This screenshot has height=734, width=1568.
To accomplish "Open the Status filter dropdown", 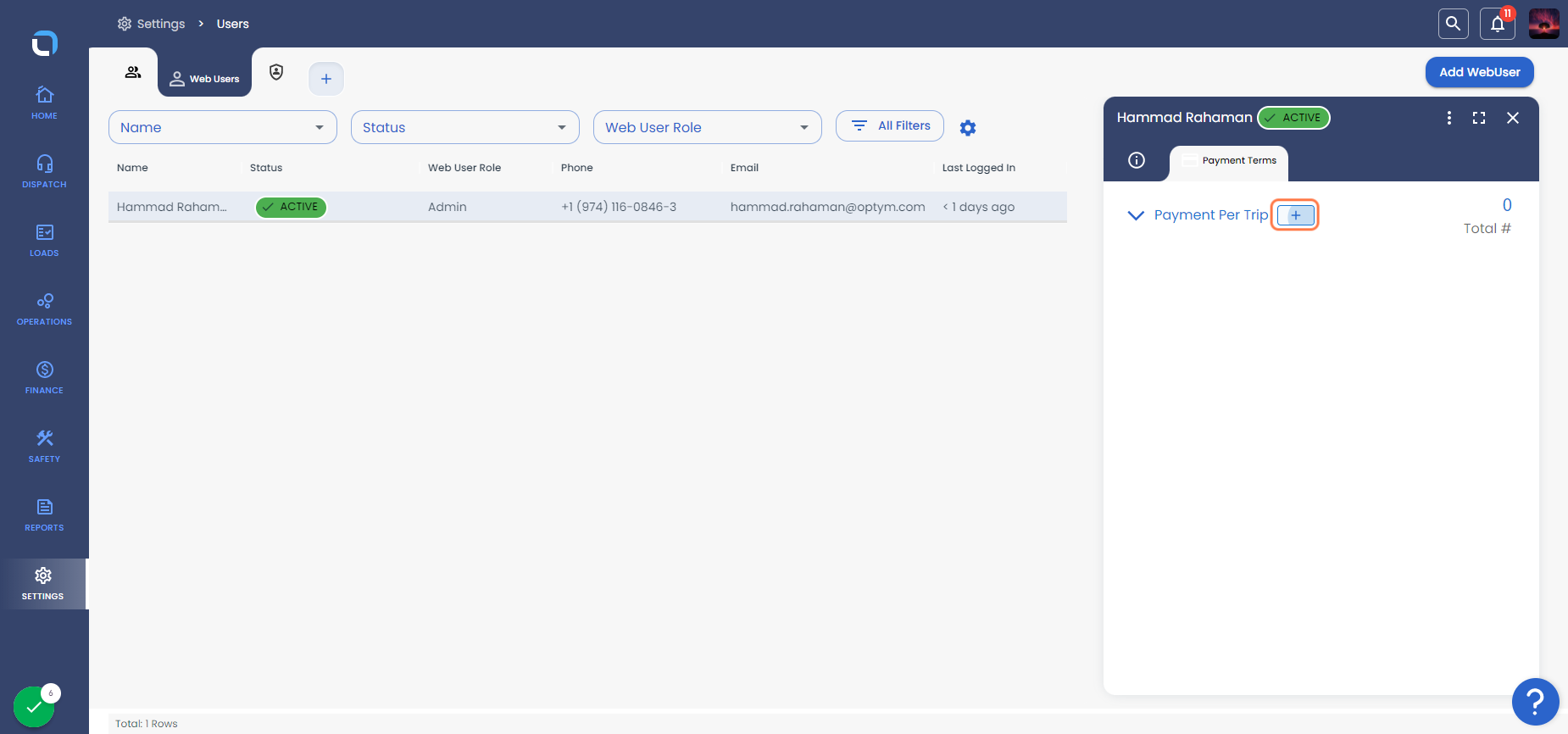I will pyautogui.click(x=465, y=127).
